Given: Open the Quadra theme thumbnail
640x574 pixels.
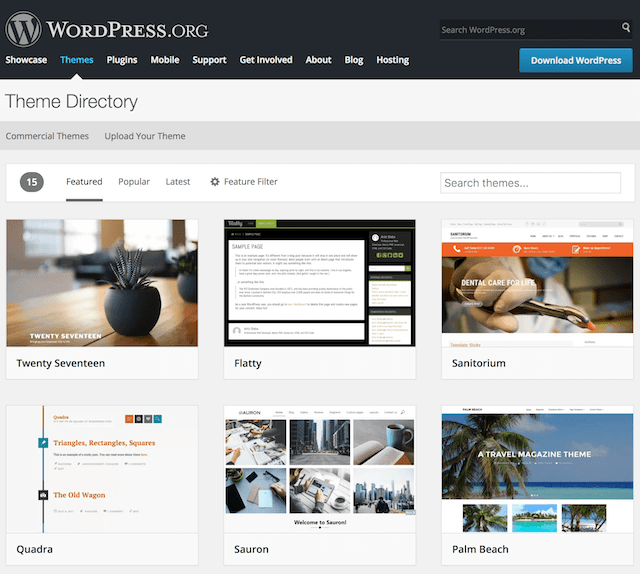Looking at the screenshot, I should [102, 469].
